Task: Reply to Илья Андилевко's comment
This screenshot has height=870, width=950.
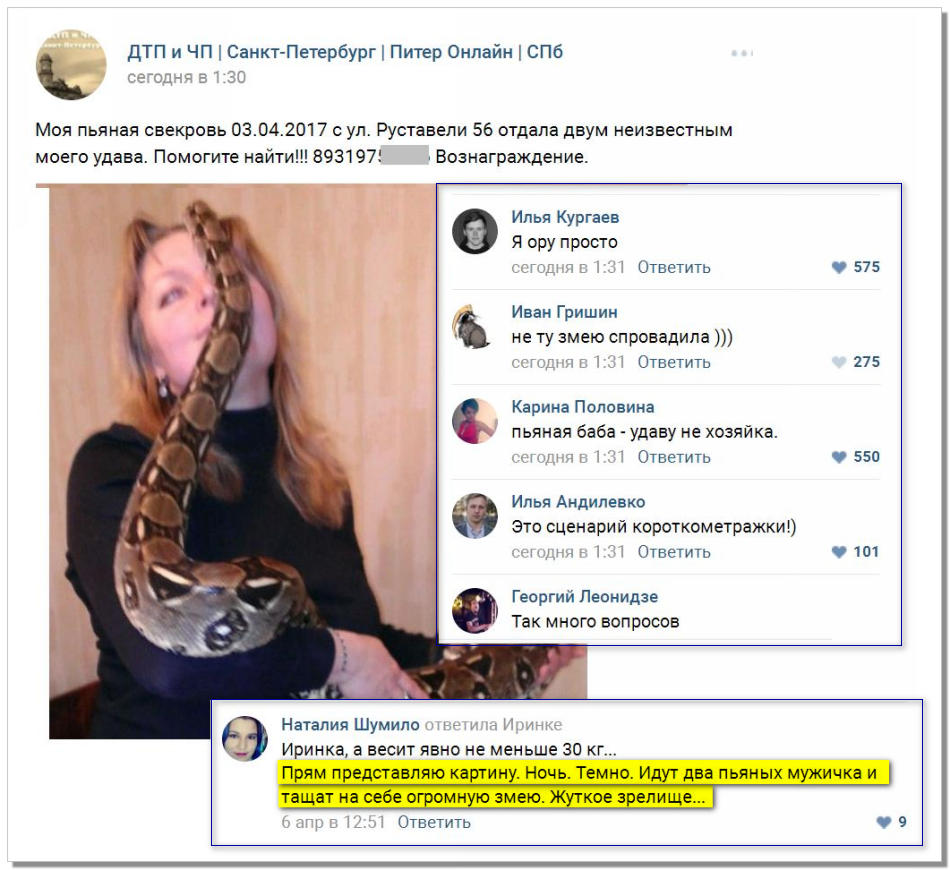Action: [x=674, y=552]
